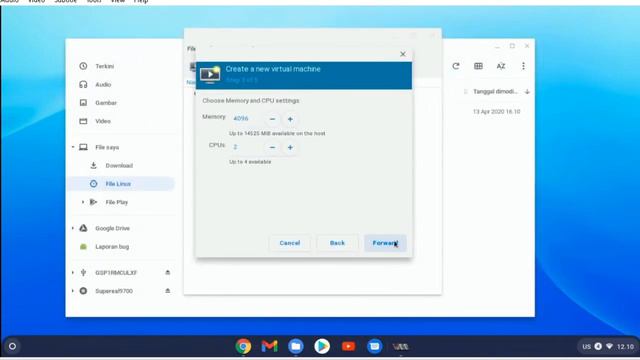Screen dimensions: 640x360
Task: Collapse the File saya tree node
Action: (x=73, y=147)
